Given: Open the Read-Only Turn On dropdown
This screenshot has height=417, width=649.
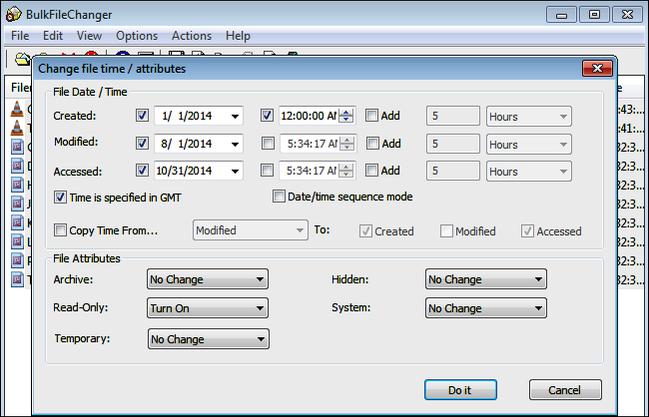Looking at the screenshot, I should [208, 308].
